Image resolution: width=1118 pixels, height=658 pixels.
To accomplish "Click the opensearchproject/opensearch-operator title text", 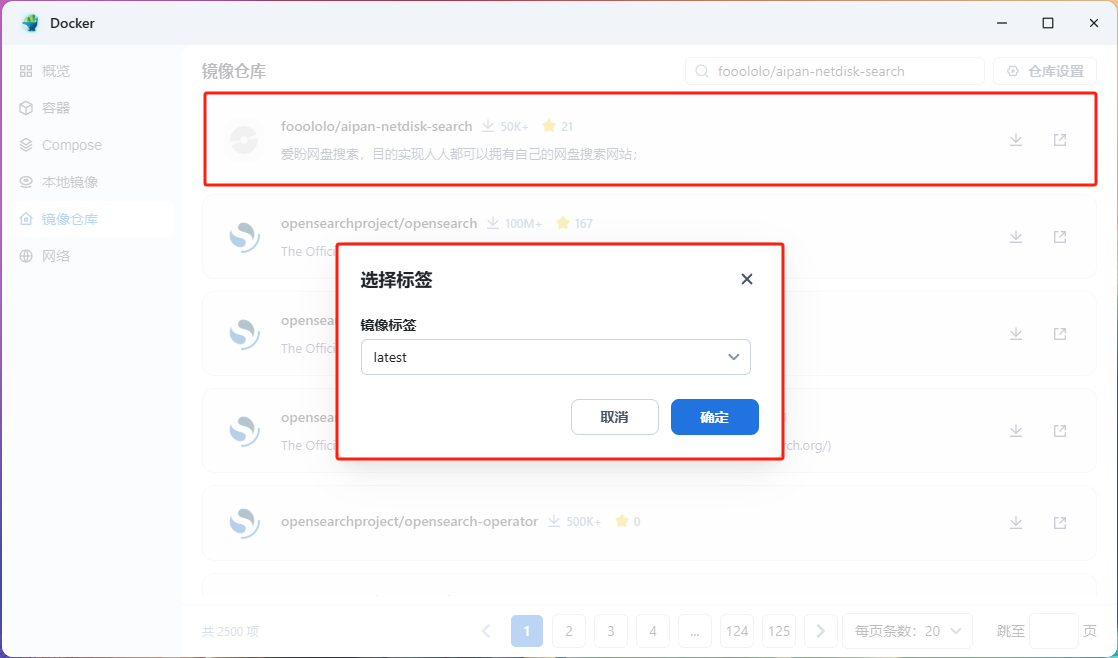I will pyautogui.click(x=409, y=521).
